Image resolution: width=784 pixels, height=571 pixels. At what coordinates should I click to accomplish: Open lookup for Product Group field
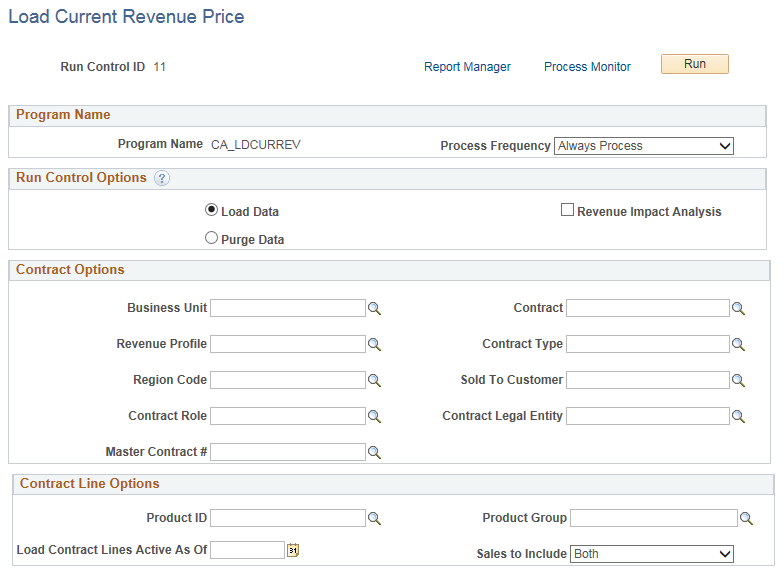tap(746, 518)
